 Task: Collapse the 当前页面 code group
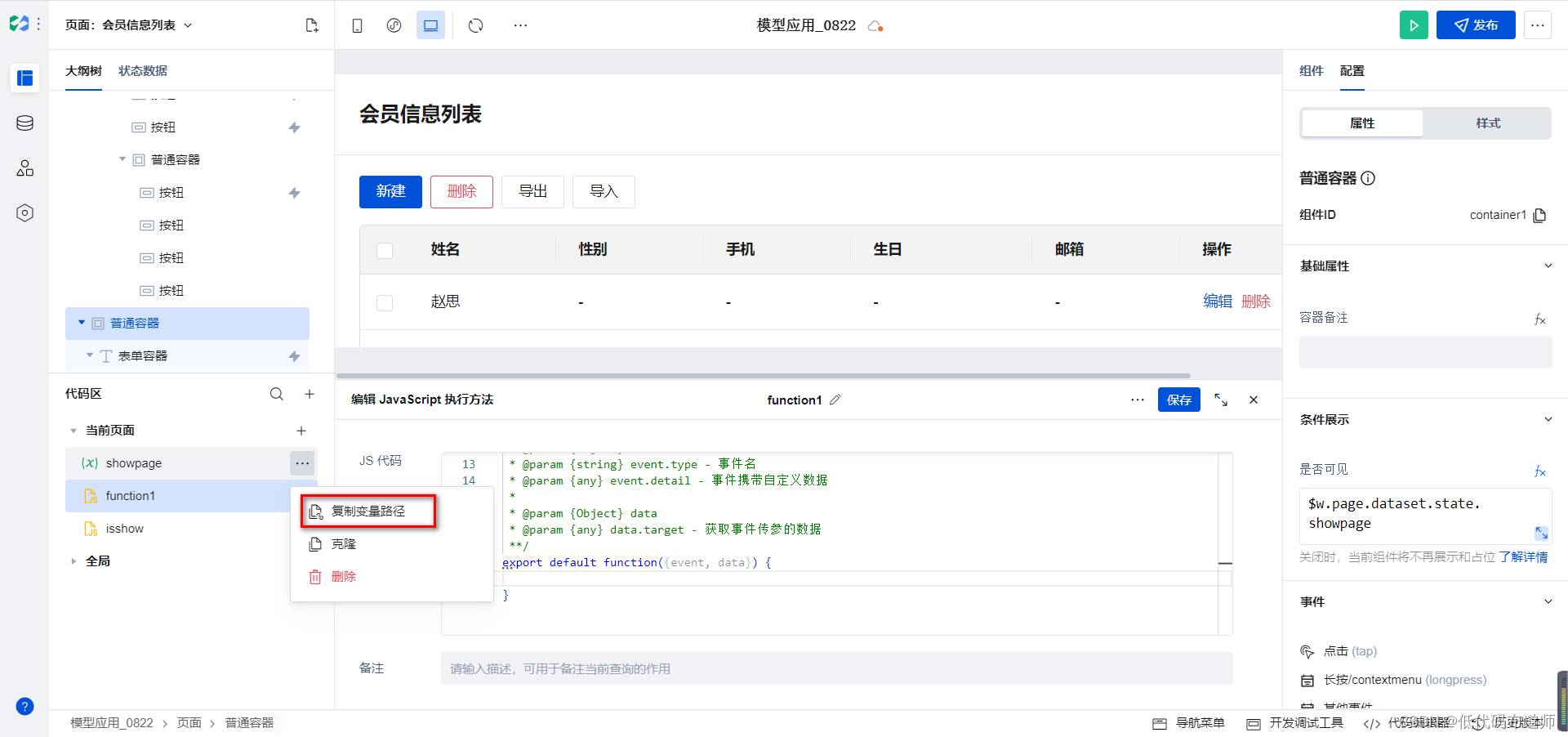point(73,431)
